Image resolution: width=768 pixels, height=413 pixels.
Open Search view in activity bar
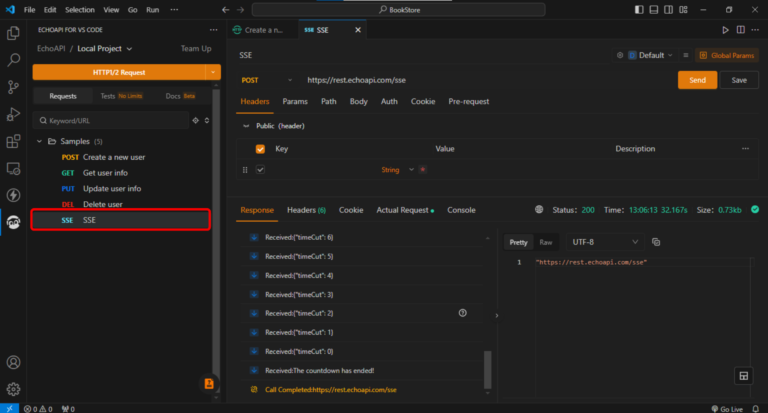click(x=14, y=60)
